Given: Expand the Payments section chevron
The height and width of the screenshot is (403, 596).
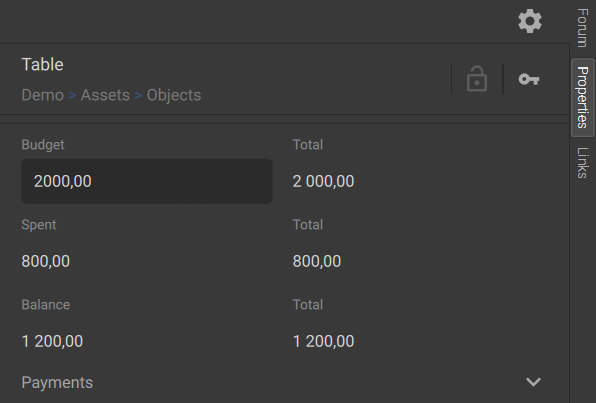Looking at the screenshot, I should tap(533, 382).
